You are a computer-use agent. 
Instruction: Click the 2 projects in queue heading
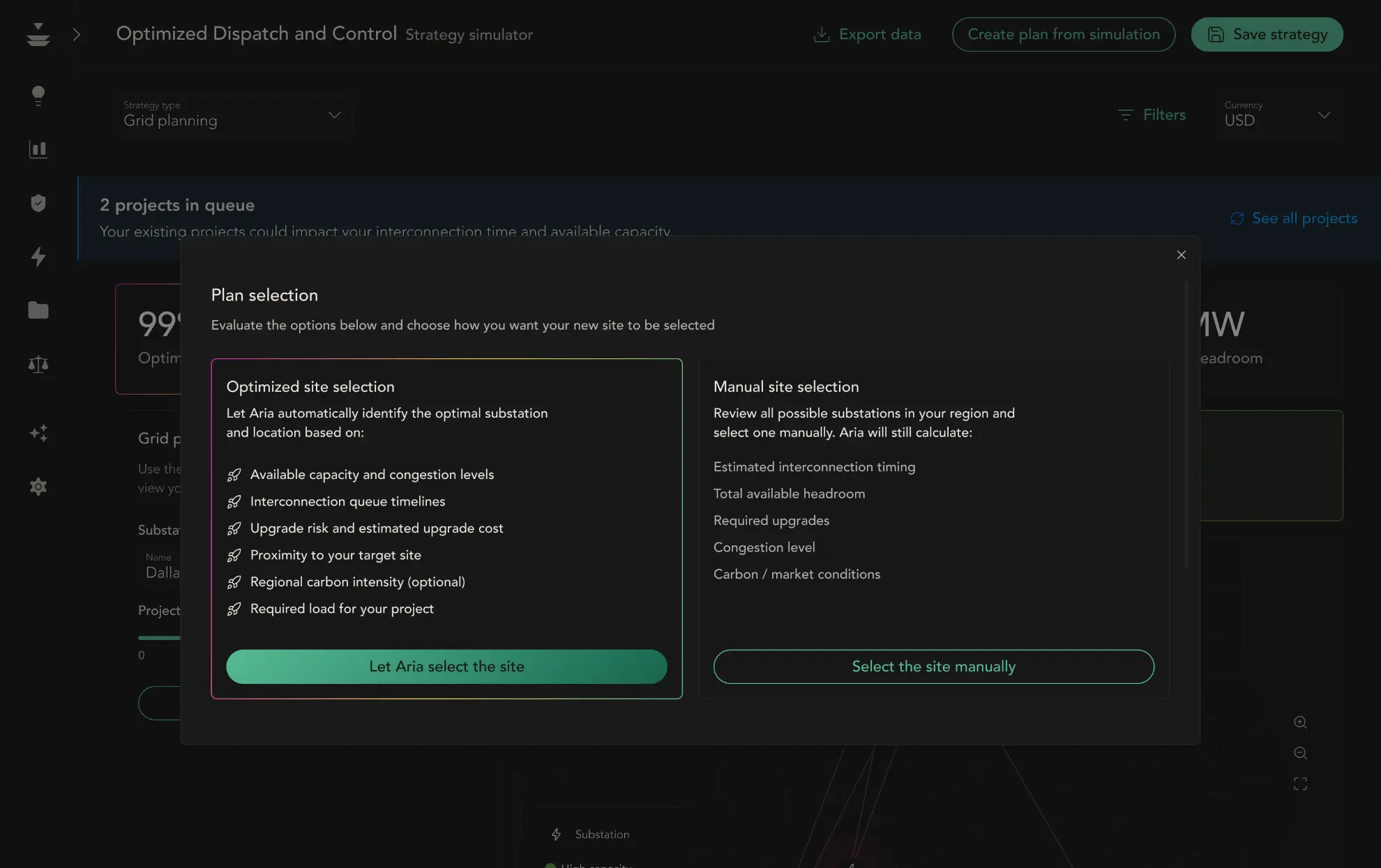click(177, 205)
